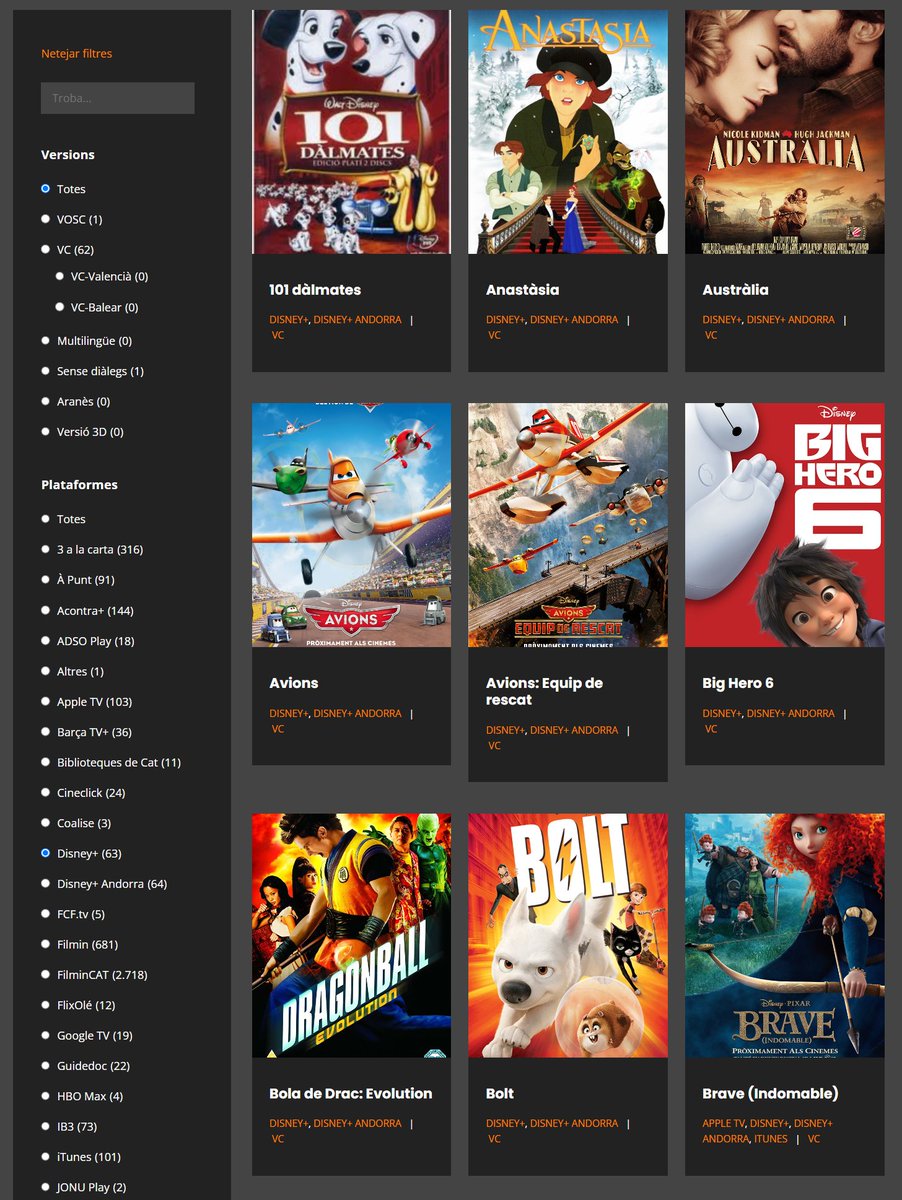Screen dimensions: 902x1200
Task: Click DISNEY+ ANDORRA tag under Bolt
Action: coord(574,1124)
